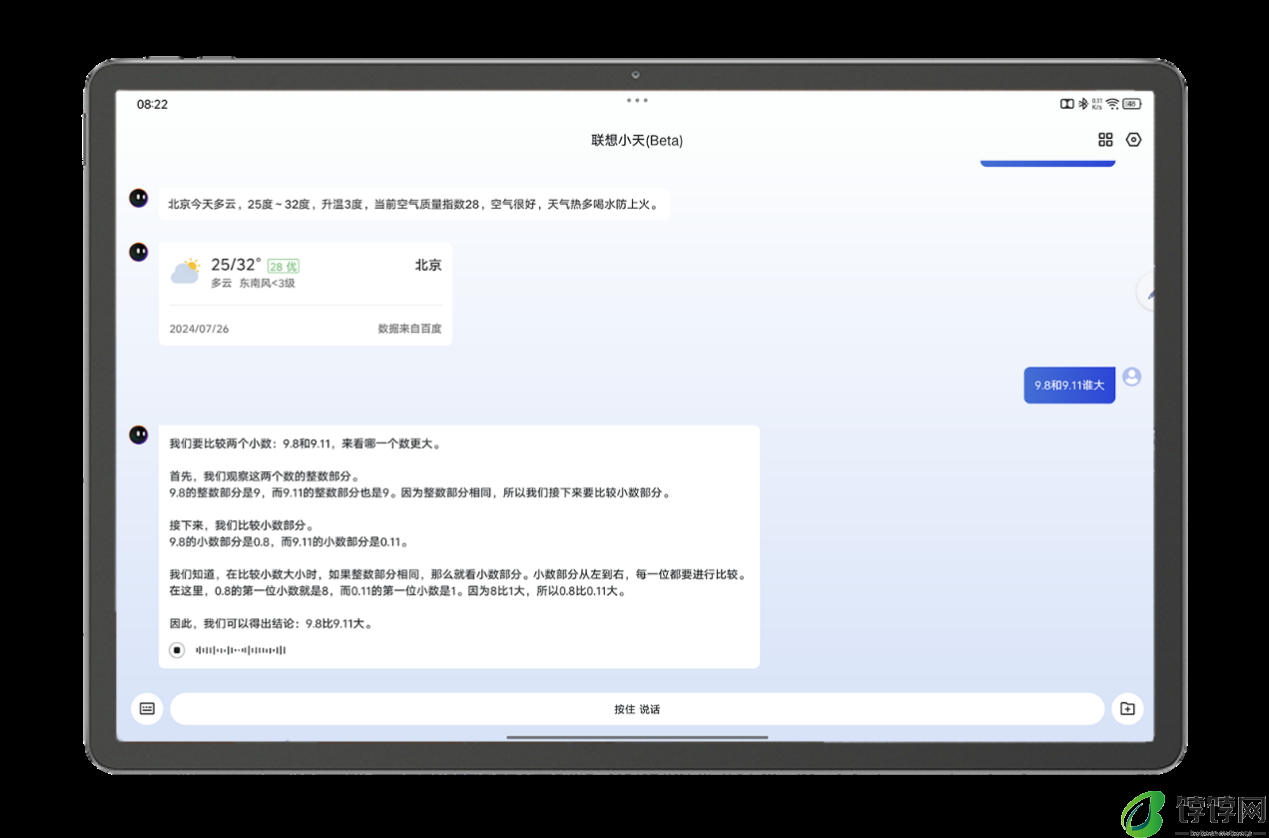Click the voice playback waveform
1269x838 pixels.
coord(241,650)
